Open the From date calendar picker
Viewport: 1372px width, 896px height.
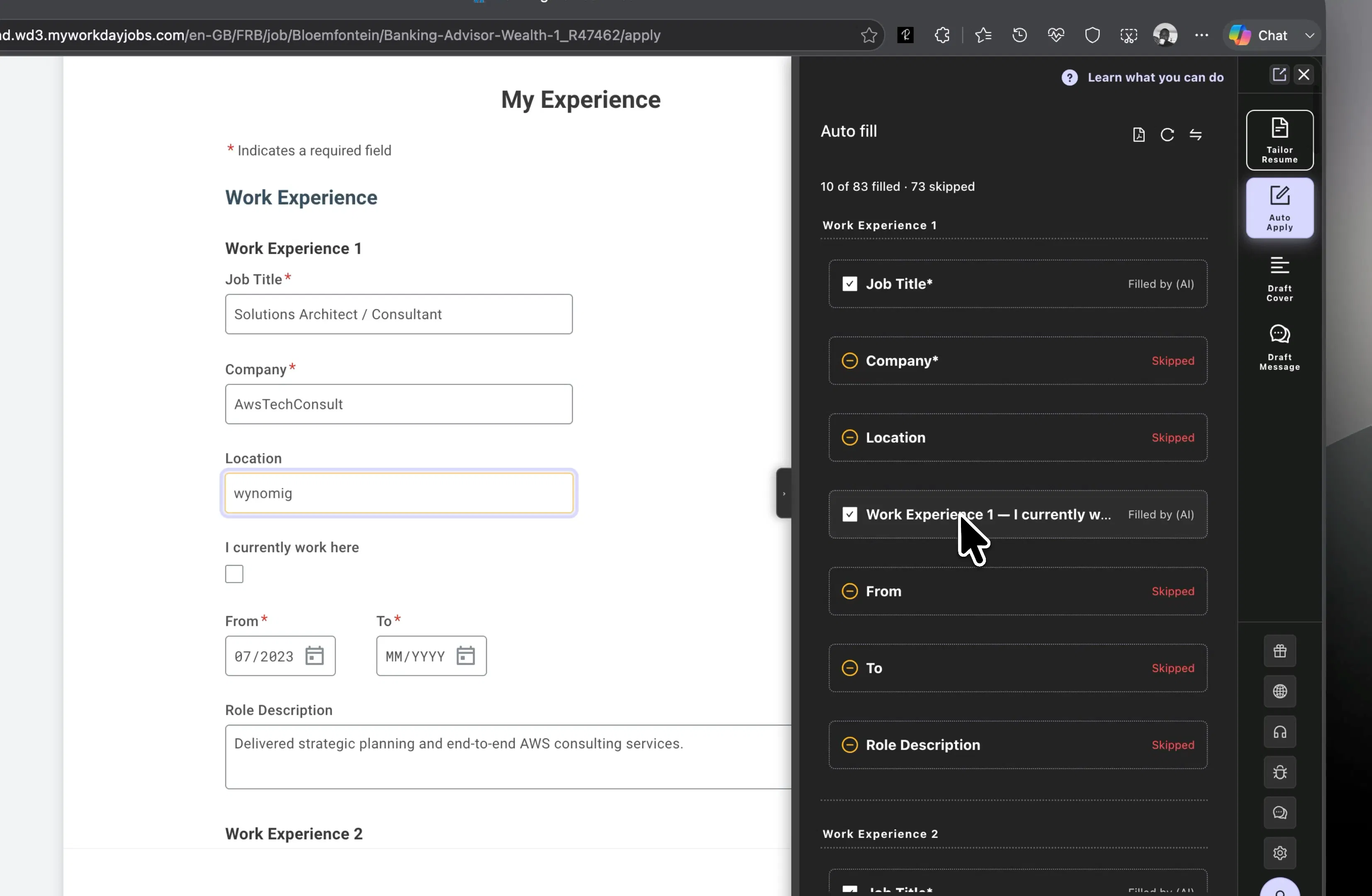(314, 655)
